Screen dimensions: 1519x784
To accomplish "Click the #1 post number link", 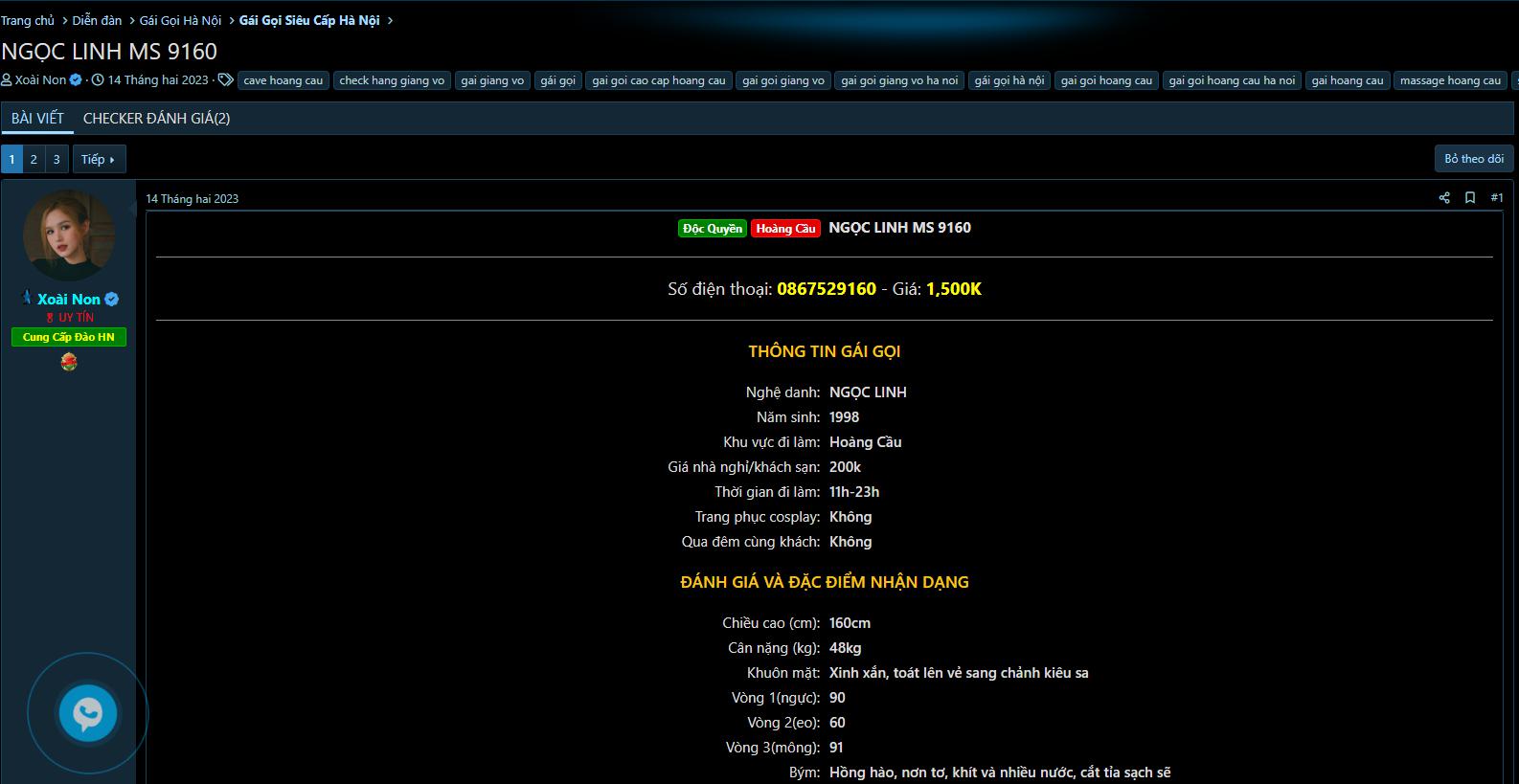I will click(1496, 198).
